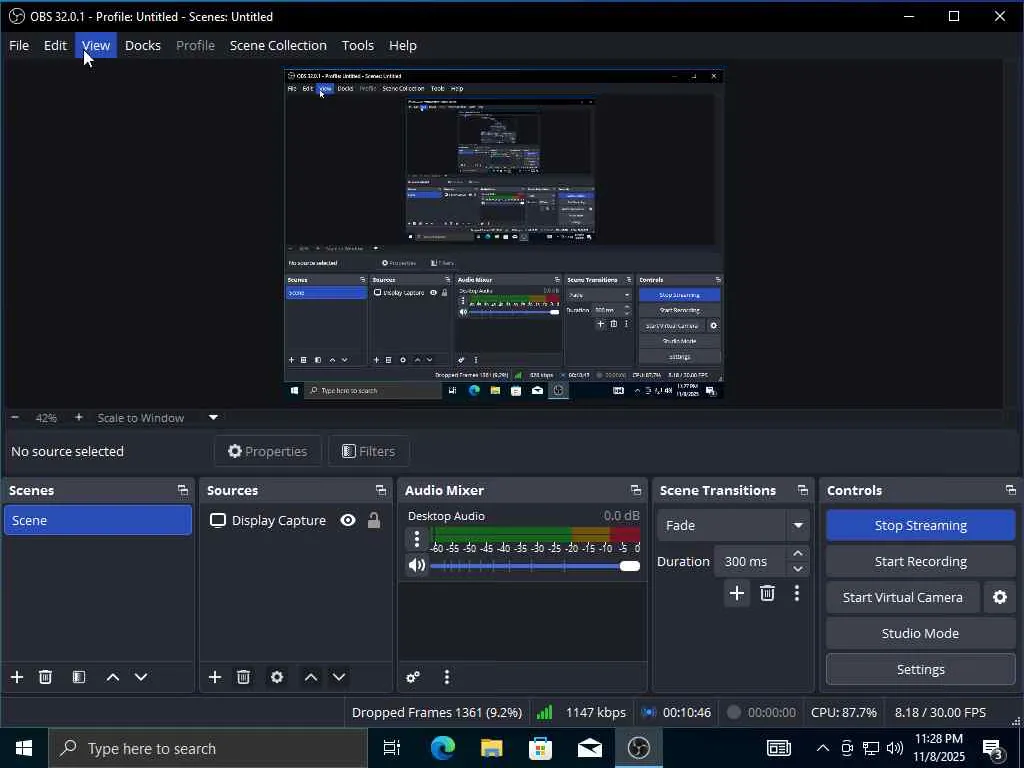Viewport: 1024px width, 768px height.
Task: Open Desktop Audio options three-dot menu
Action: click(x=417, y=539)
